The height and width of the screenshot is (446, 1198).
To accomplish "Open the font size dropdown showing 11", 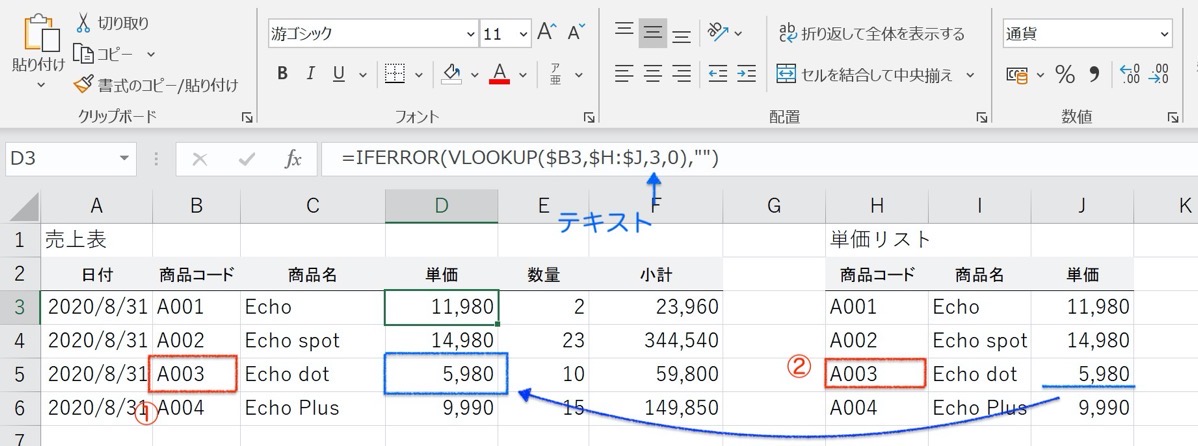I will click(x=524, y=34).
